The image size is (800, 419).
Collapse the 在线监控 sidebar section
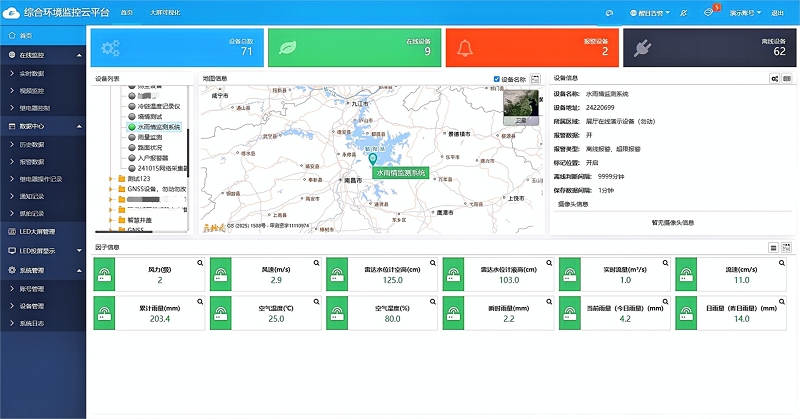(x=78, y=55)
